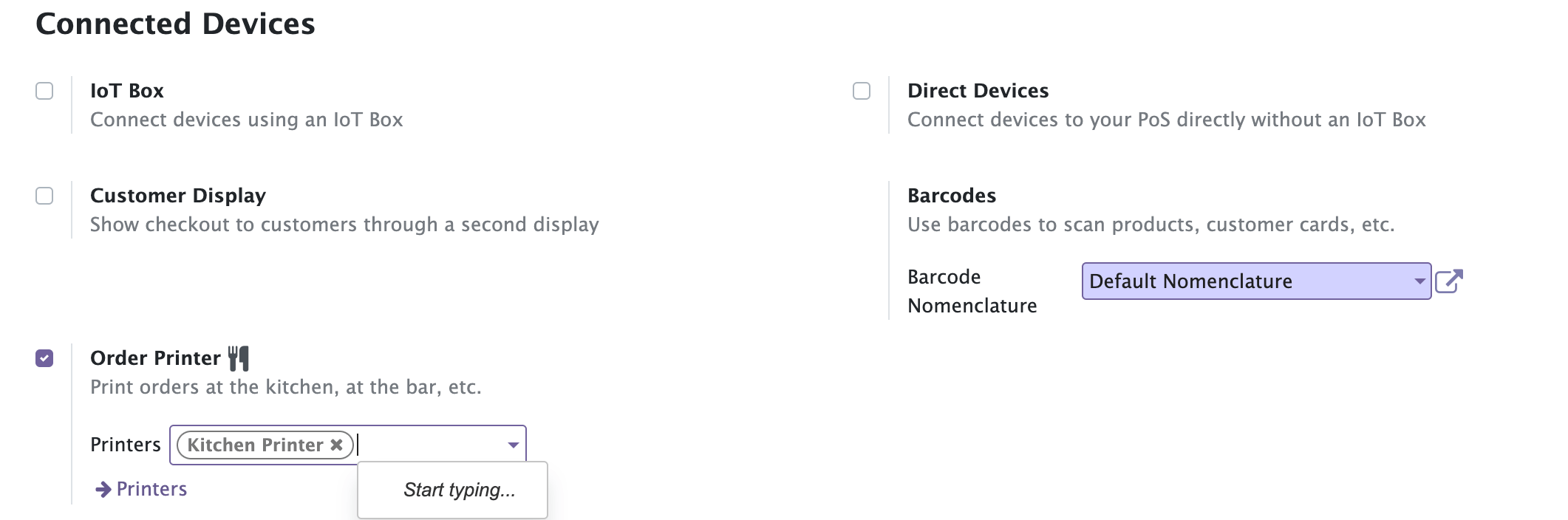Select the "Start typing..." suggestion entry
Image resolution: width=1568 pixels, height=520 pixels.
[x=459, y=490]
